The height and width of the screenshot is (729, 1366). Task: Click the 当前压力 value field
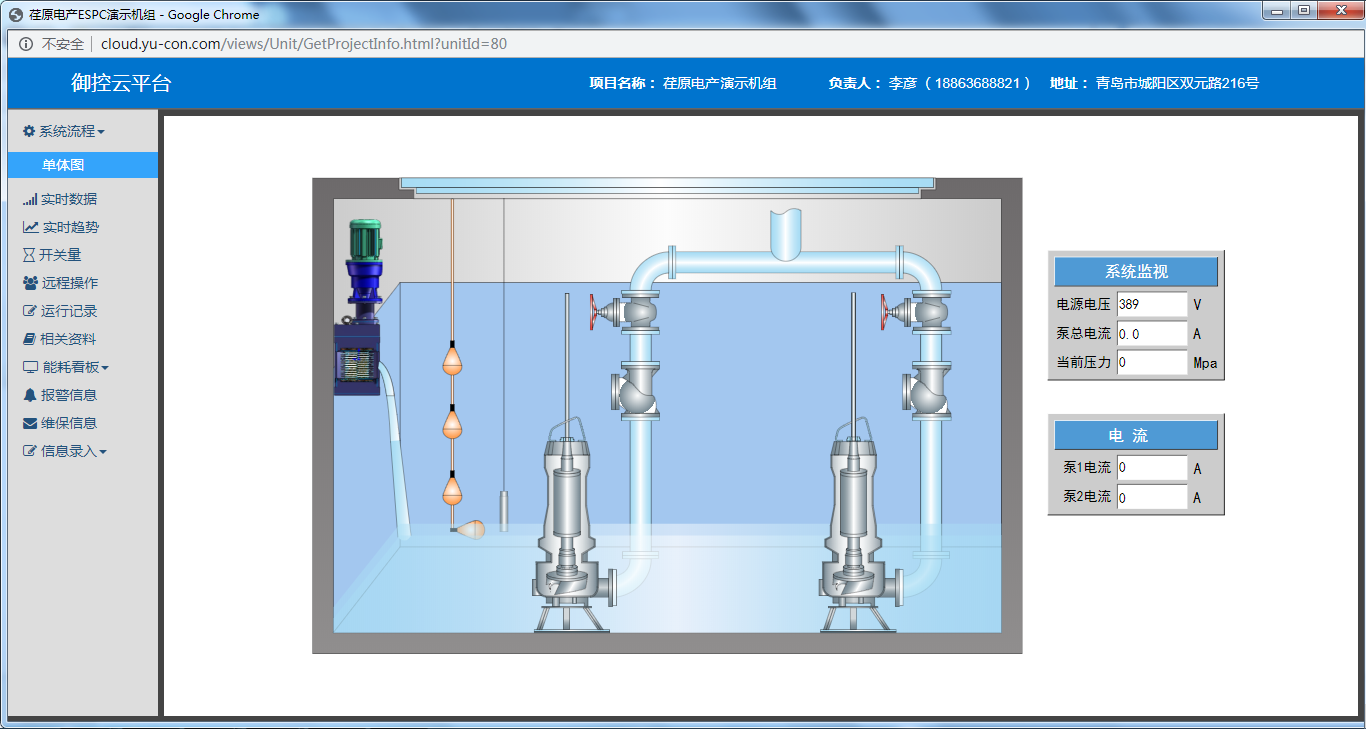coord(1151,362)
